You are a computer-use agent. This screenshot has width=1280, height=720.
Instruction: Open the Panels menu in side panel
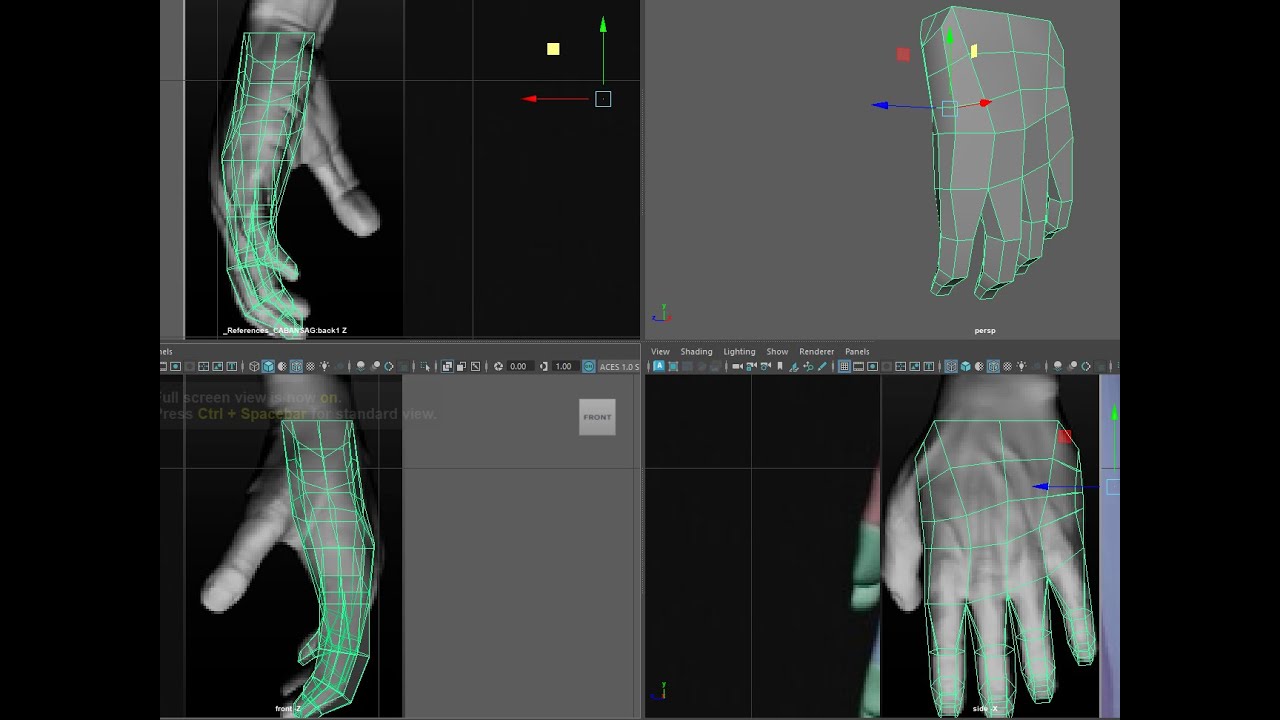tap(857, 351)
